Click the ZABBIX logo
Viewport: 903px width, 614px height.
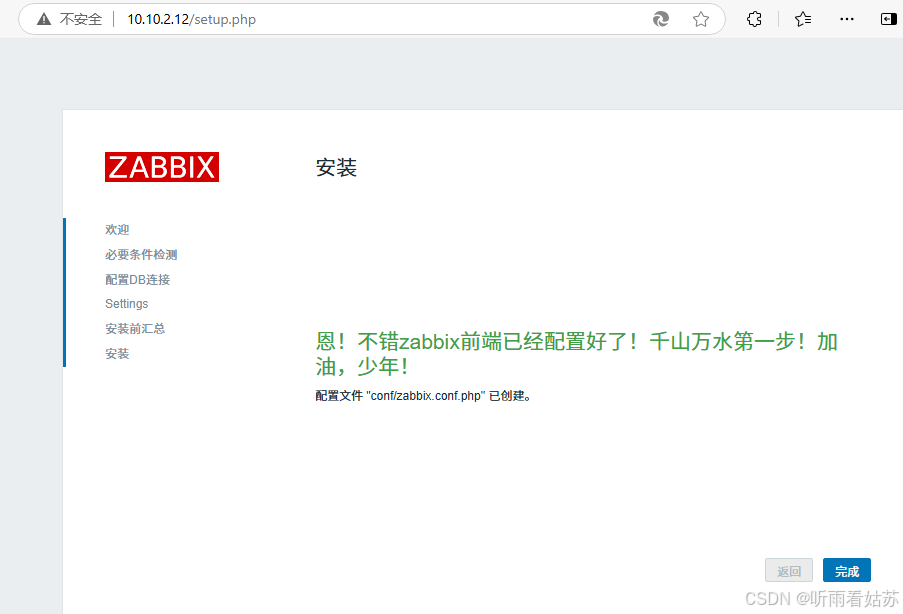(162, 167)
